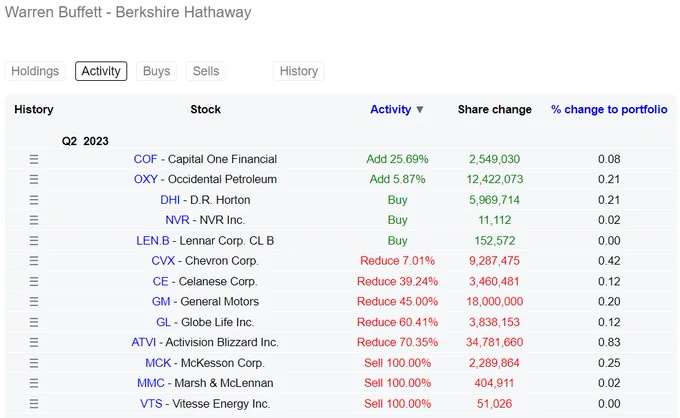Open the GM ticker link

pyautogui.click(x=161, y=301)
